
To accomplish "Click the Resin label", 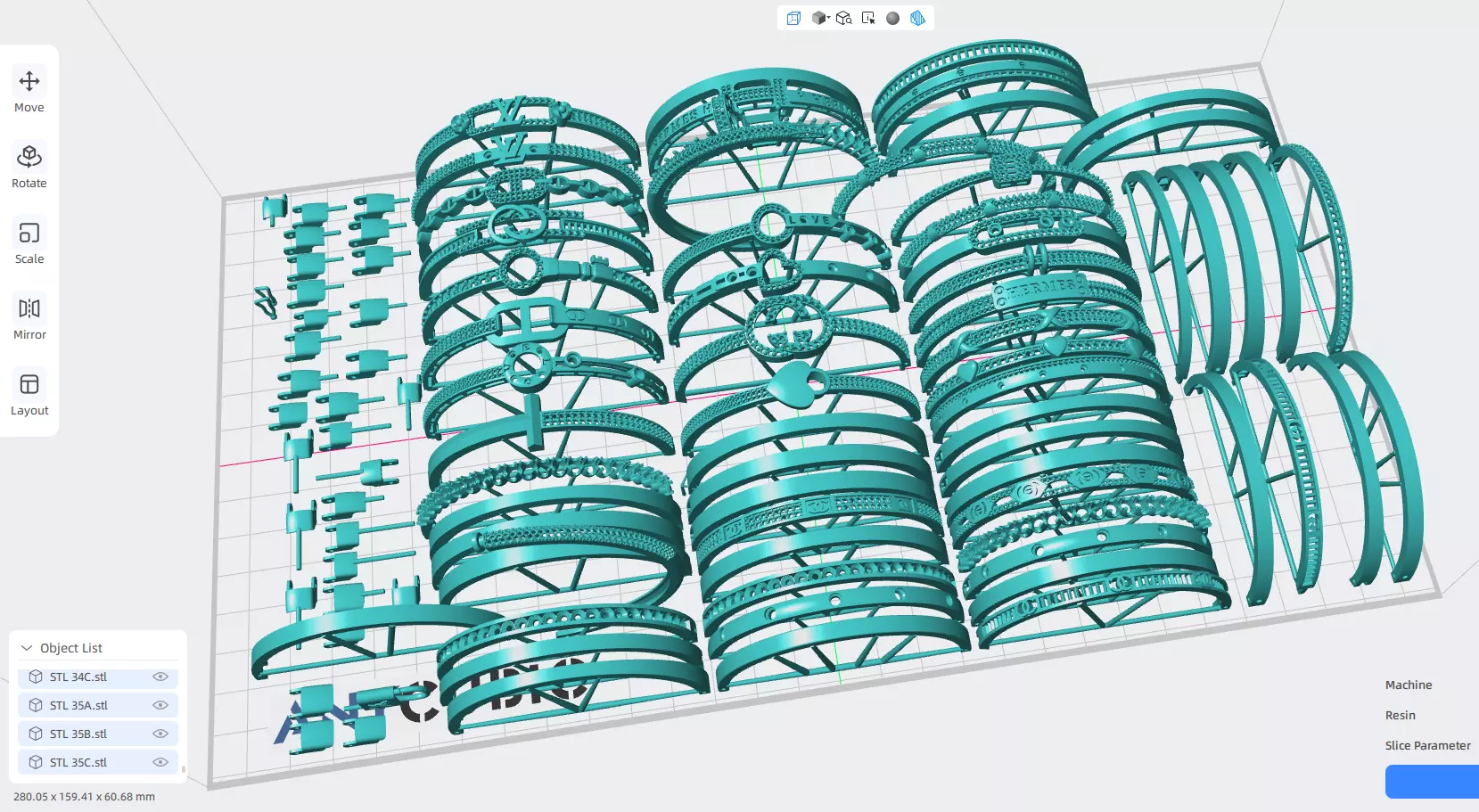I will coord(1401,715).
